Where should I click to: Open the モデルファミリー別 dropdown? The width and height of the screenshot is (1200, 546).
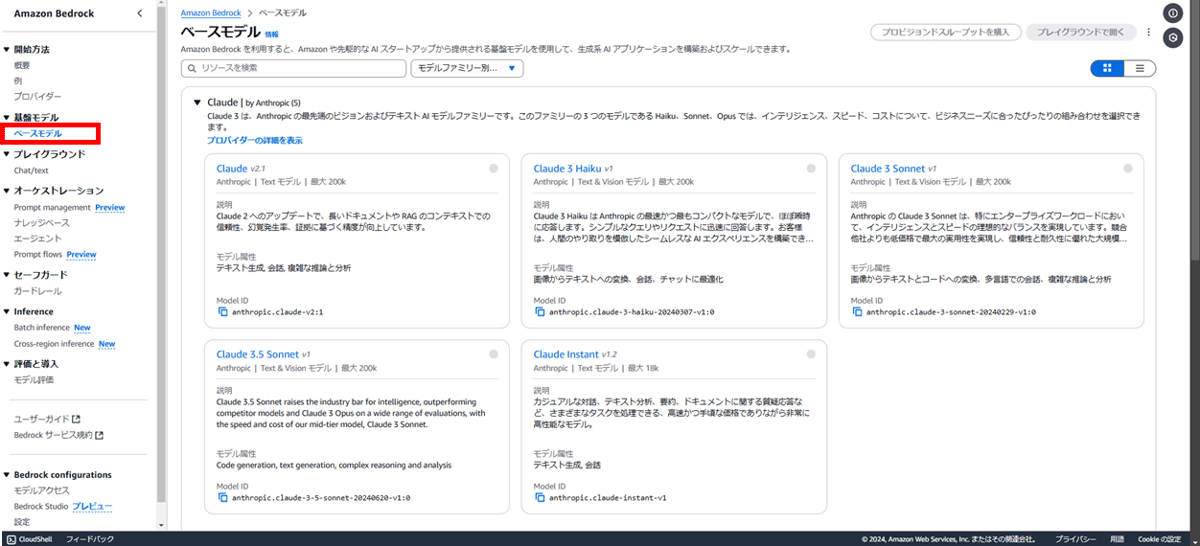click(x=467, y=68)
